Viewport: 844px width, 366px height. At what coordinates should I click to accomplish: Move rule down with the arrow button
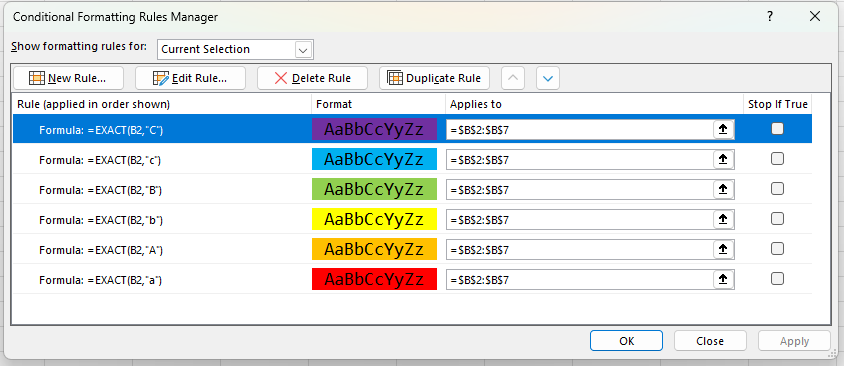pos(548,78)
